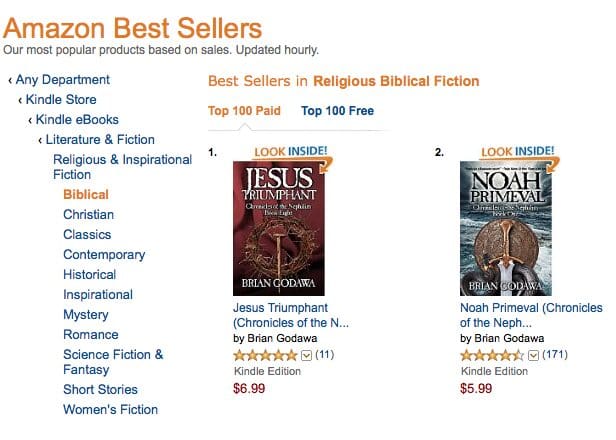Viewport: 616px width, 440px height.
Task: Open rating dropdown arrow for Noah Primeval
Action: click(533, 355)
